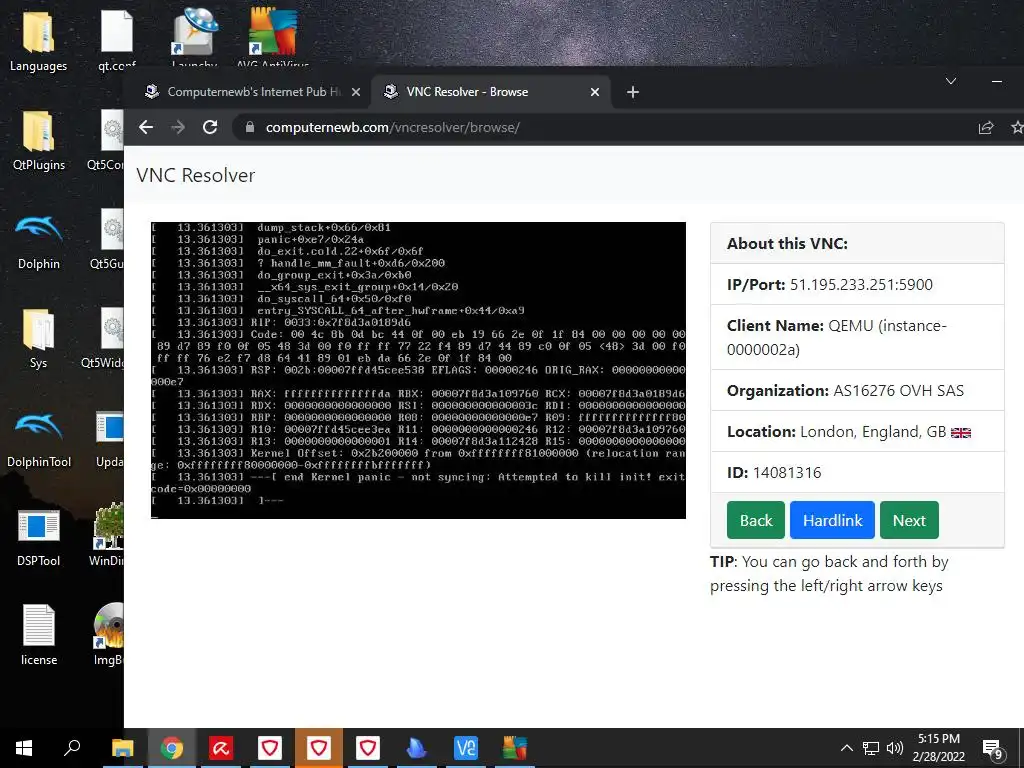Image resolution: width=1024 pixels, height=768 pixels.
Task: Click the share page icon in address bar
Action: point(985,127)
